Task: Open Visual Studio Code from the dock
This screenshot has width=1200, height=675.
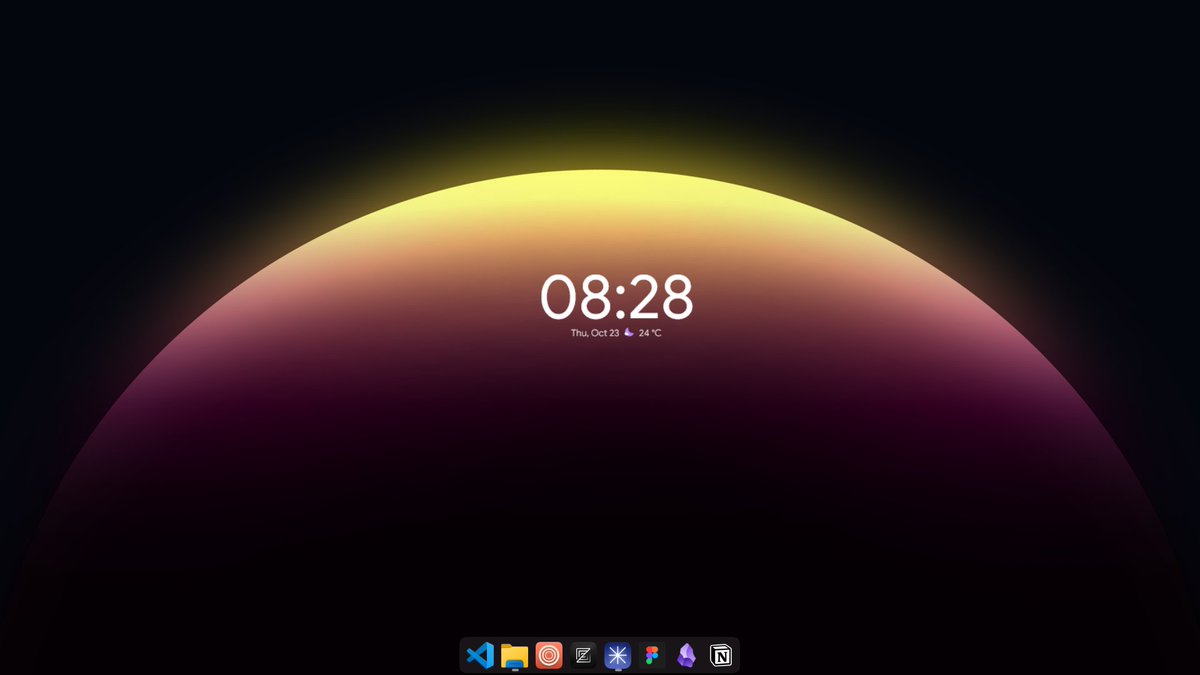Action: click(x=480, y=656)
